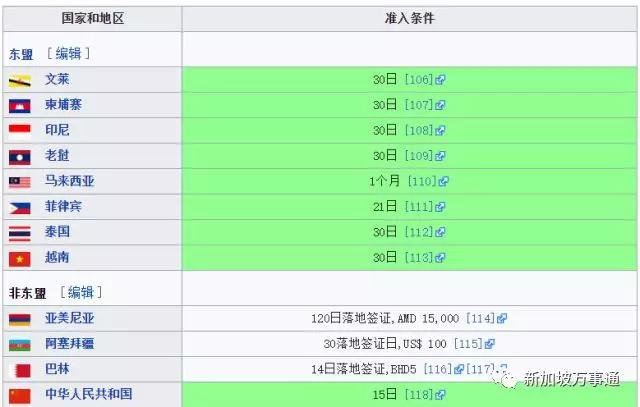Open the 中华人民共和国 country link
This screenshot has height=407, width=640.
(89, 394)
